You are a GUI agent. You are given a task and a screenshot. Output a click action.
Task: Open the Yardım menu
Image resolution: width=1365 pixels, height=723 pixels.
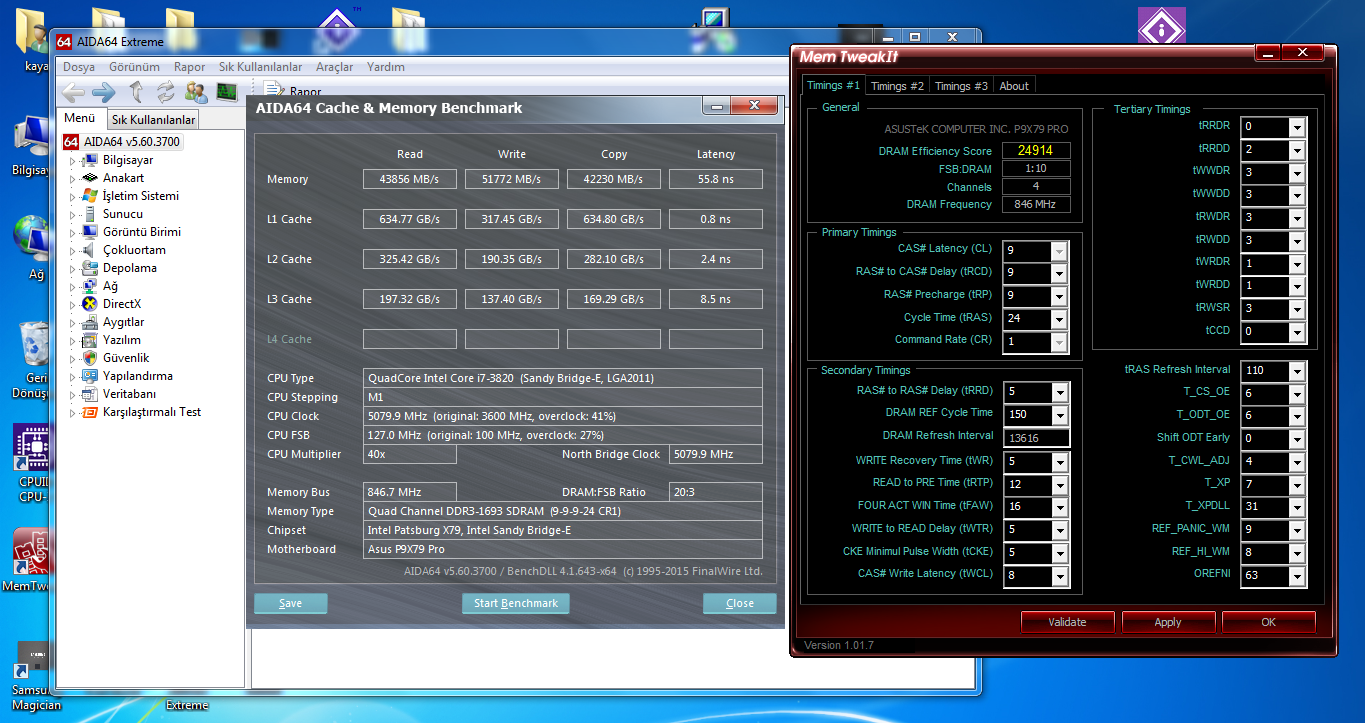tap(386, 67)
